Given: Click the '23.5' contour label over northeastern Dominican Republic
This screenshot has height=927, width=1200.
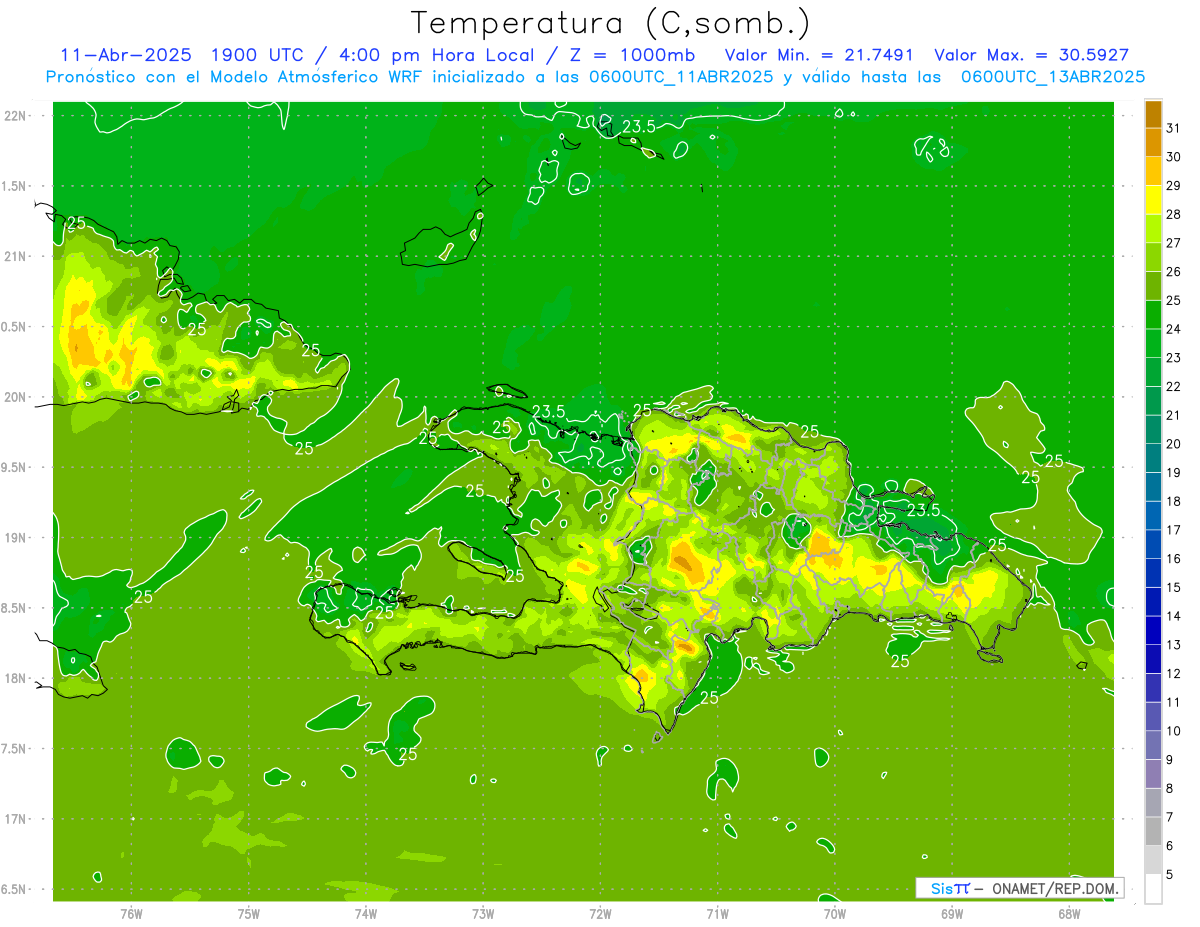Looking at the screenshot, I should [923, 510].
